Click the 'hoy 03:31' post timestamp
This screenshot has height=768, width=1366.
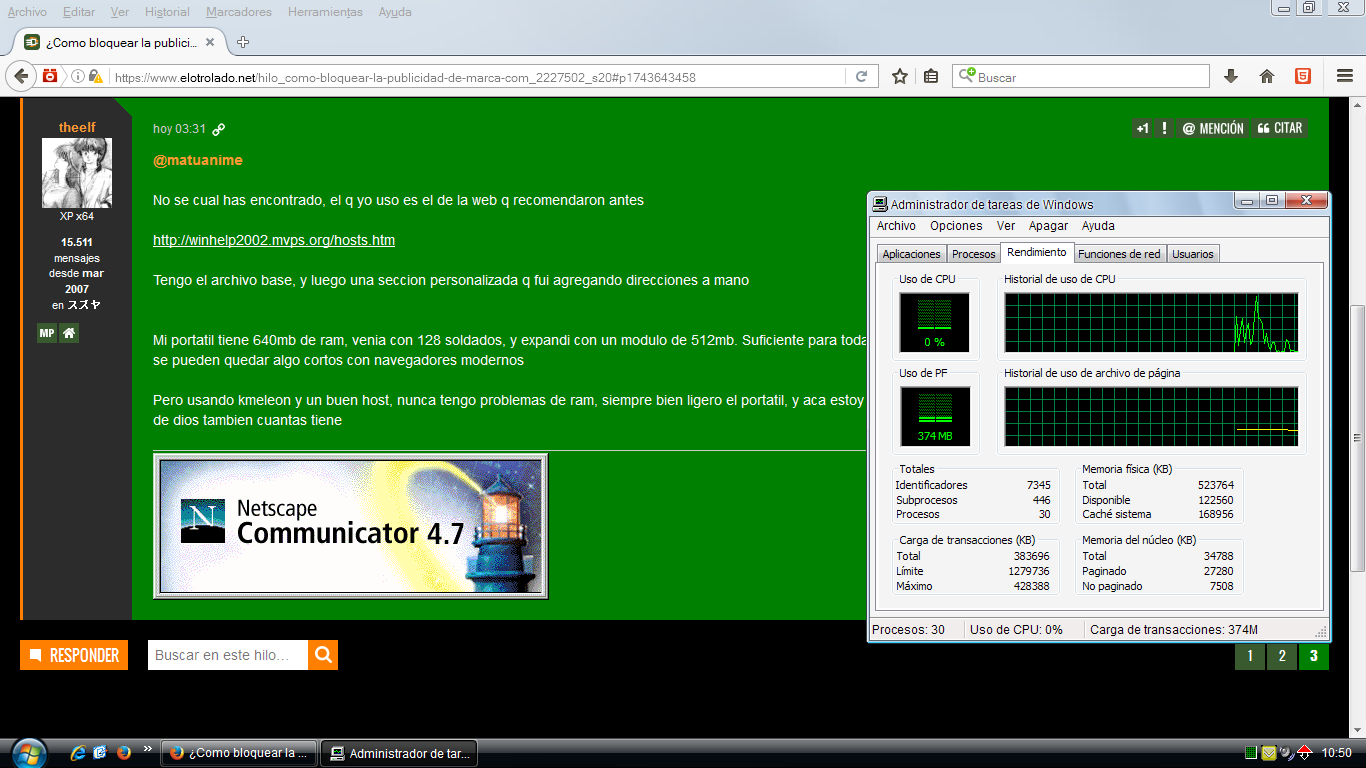click(x=179, y=129)
